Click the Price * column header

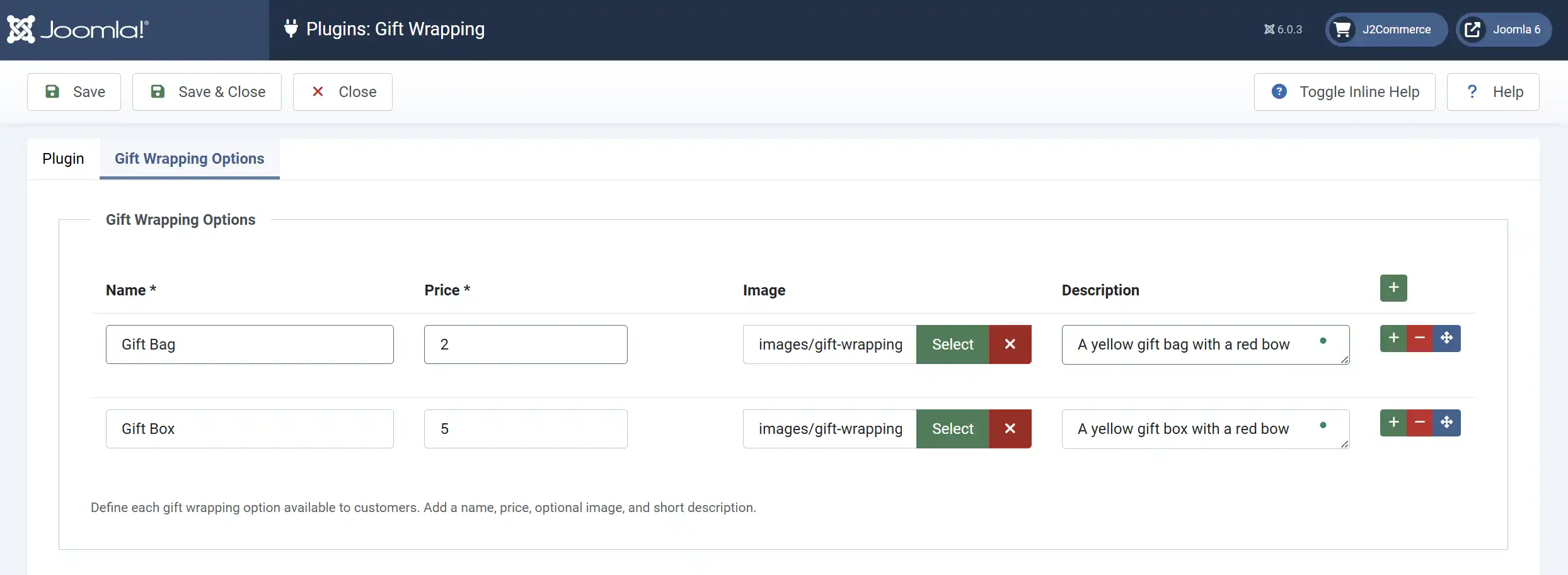coord(447,290)
